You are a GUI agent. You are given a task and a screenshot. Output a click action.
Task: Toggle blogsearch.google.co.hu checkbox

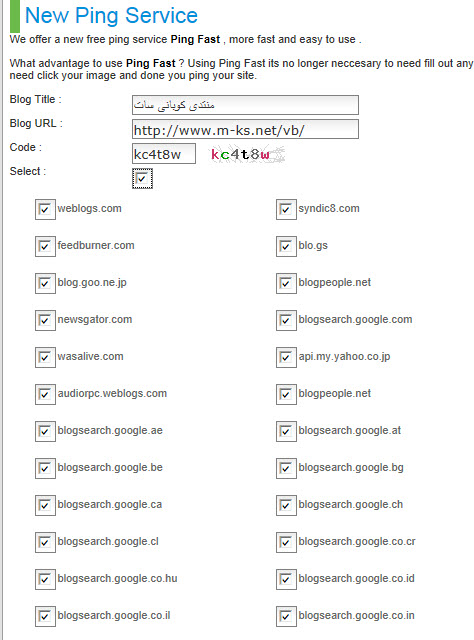(45, 579)
